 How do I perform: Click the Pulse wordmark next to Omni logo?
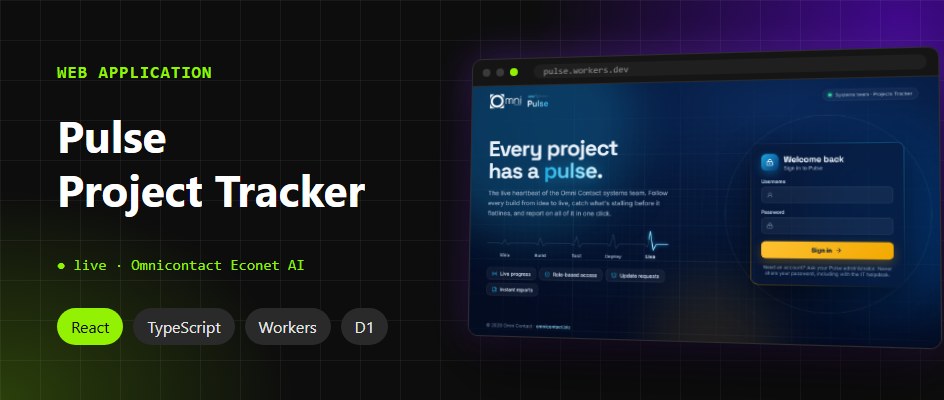(x=538, y=103)
